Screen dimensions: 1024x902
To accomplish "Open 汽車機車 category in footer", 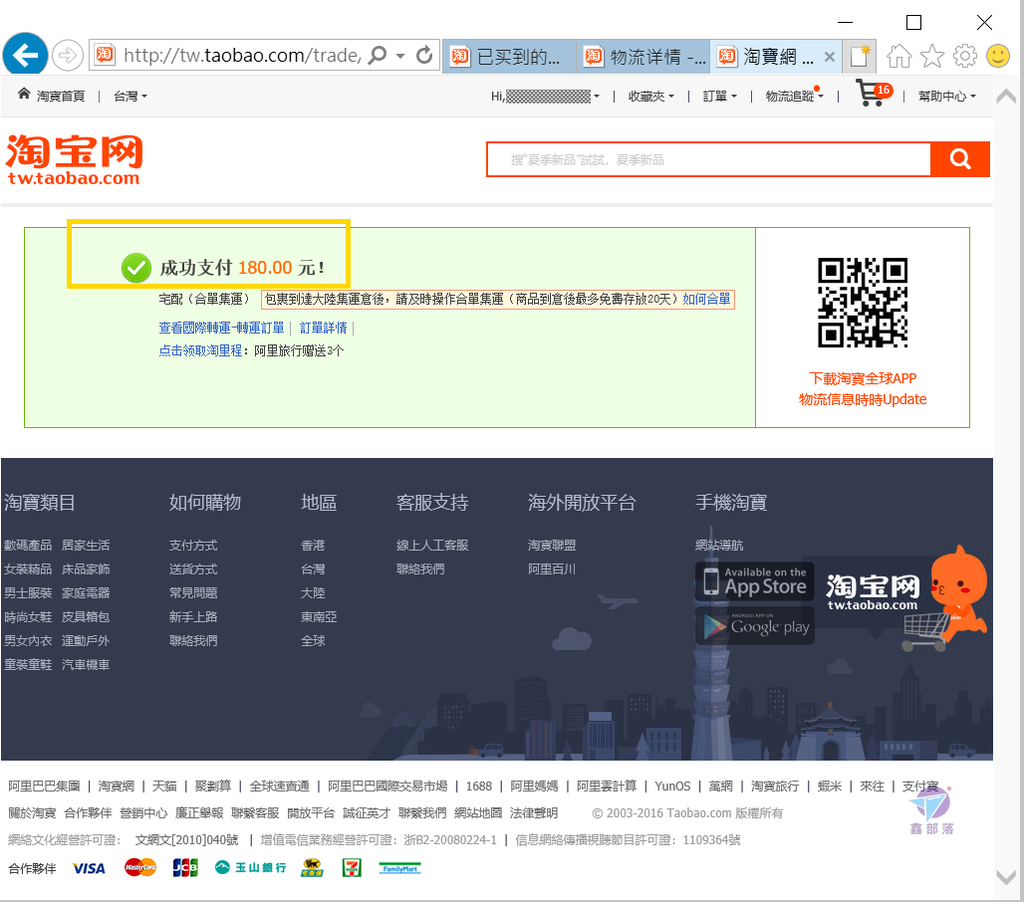I will (86, 665).
